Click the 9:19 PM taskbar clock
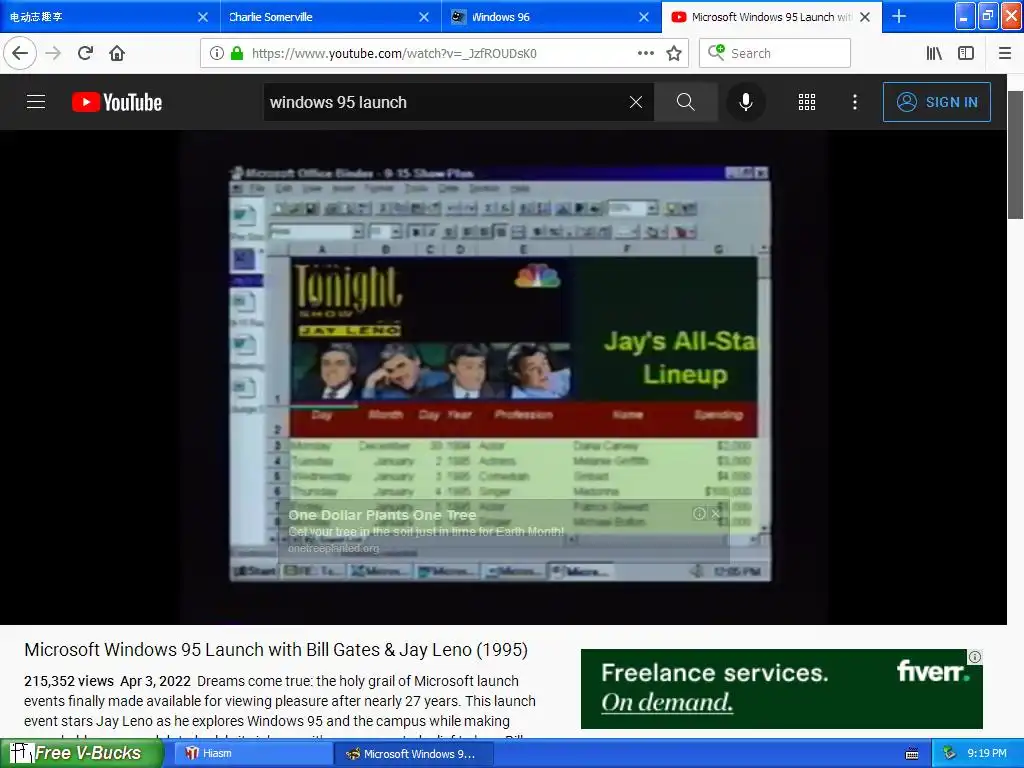The height and width of the screenshot is (768, 1024). (x=987, y=754)
